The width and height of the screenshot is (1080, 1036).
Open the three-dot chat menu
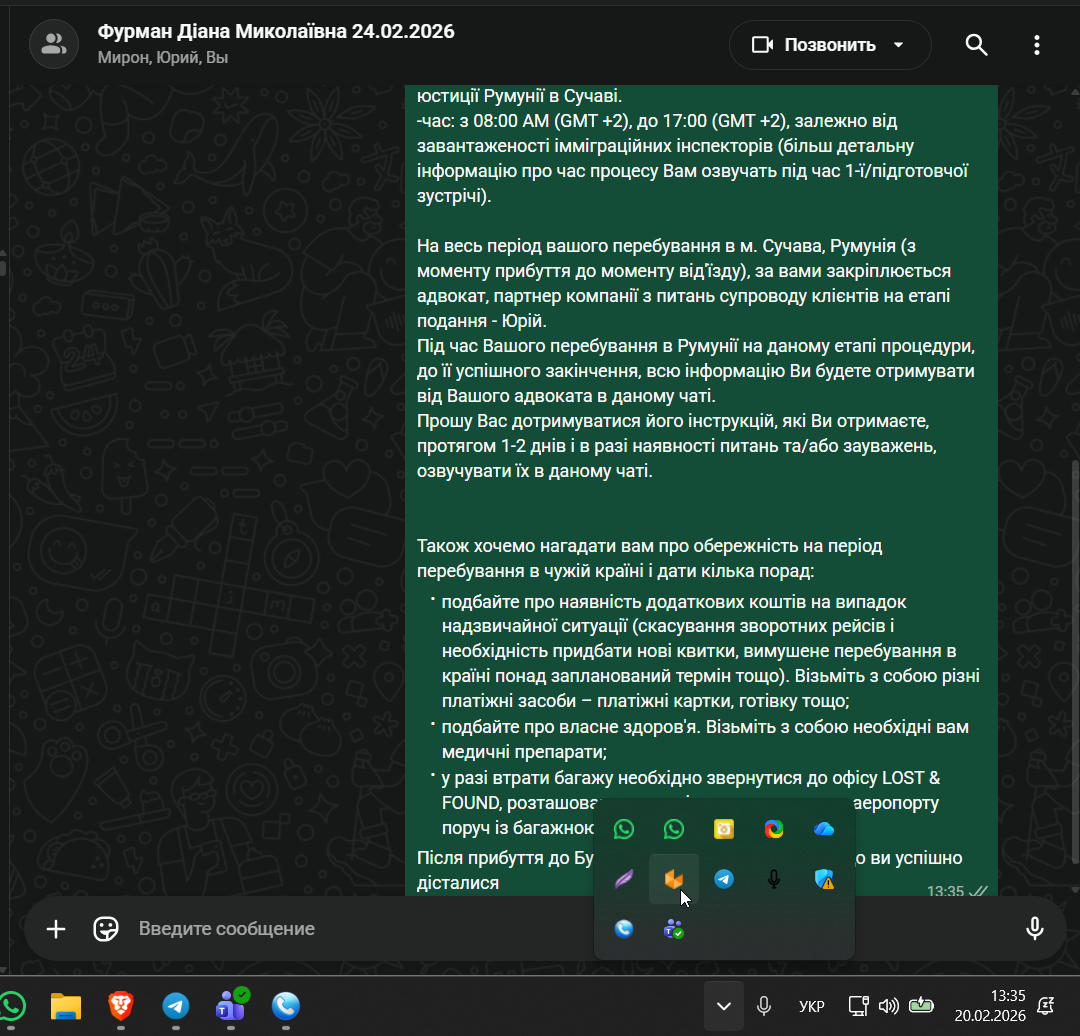pos(1037,45)
